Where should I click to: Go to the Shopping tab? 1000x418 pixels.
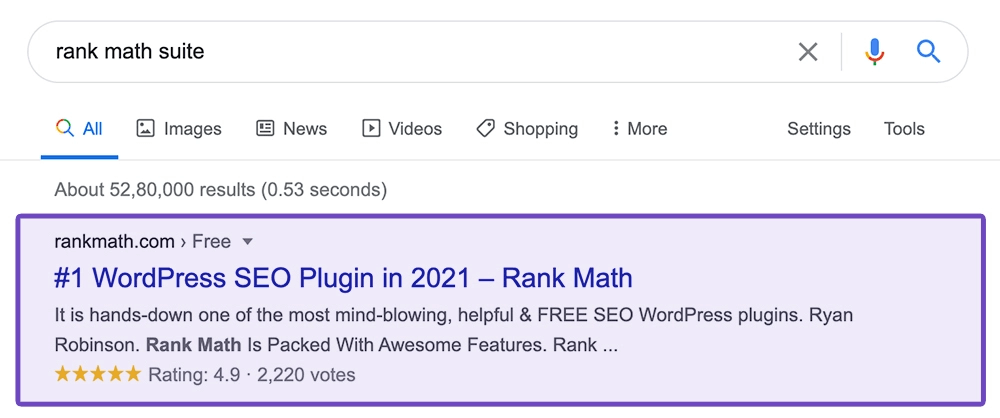(540, 128)
